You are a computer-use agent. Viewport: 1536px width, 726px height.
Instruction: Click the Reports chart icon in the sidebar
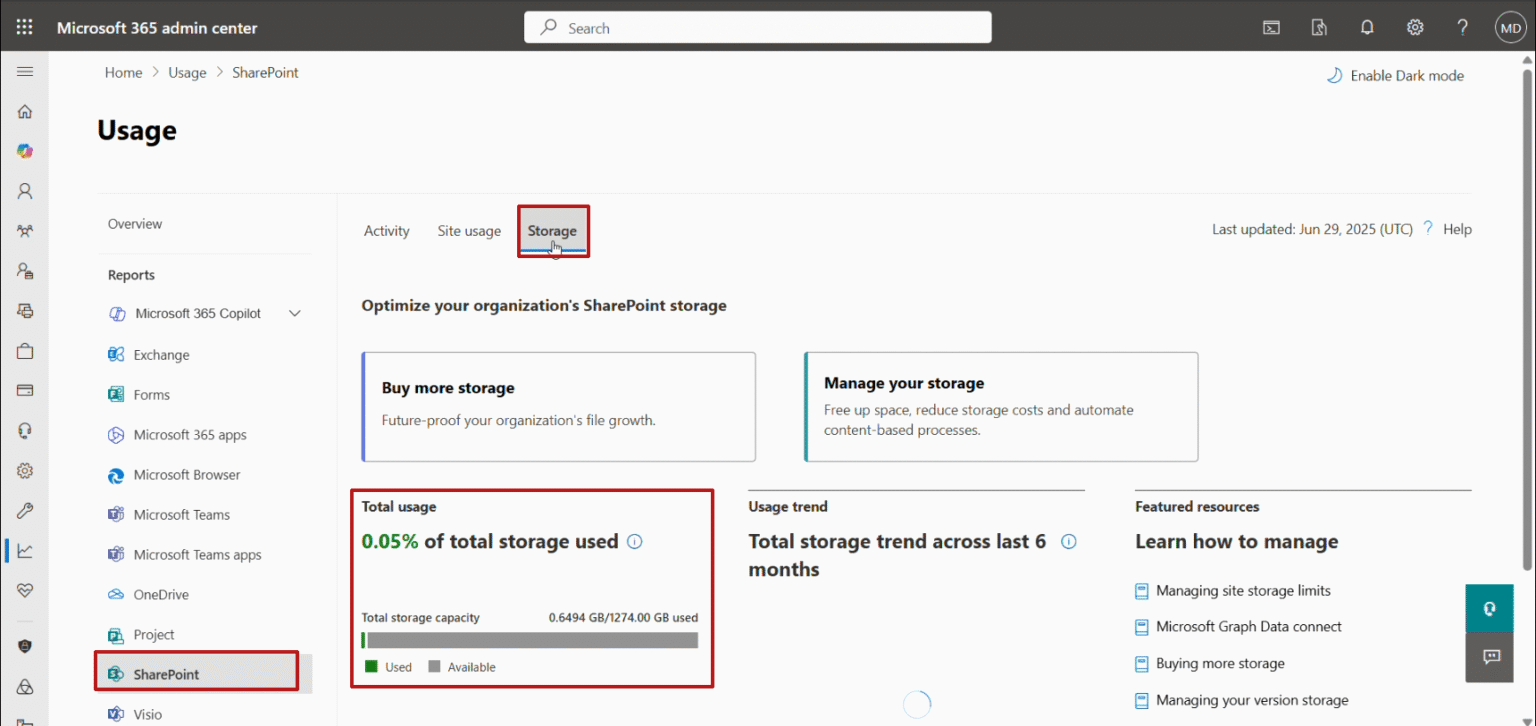pyautogui.click(x=24, y=551)
